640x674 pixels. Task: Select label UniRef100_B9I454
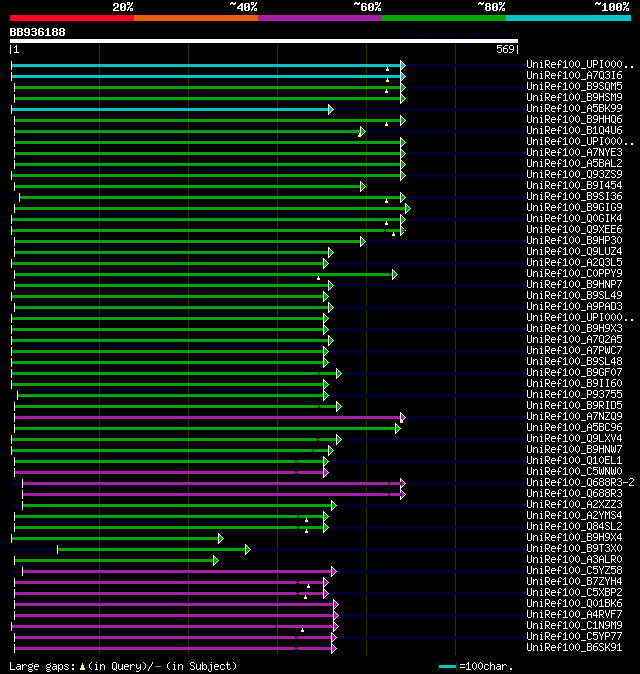point(574,185)
